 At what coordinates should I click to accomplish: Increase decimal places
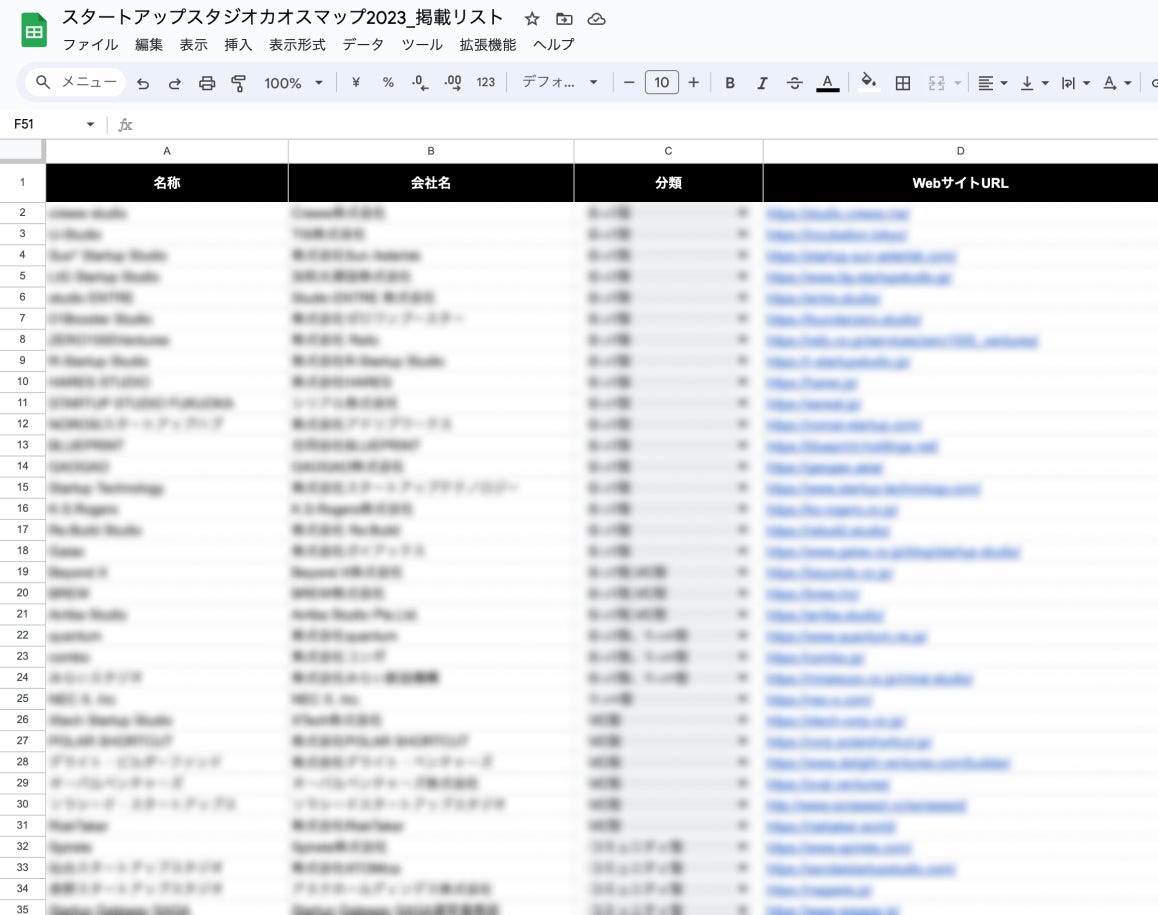pyautogui.click(x=453, y=83)
